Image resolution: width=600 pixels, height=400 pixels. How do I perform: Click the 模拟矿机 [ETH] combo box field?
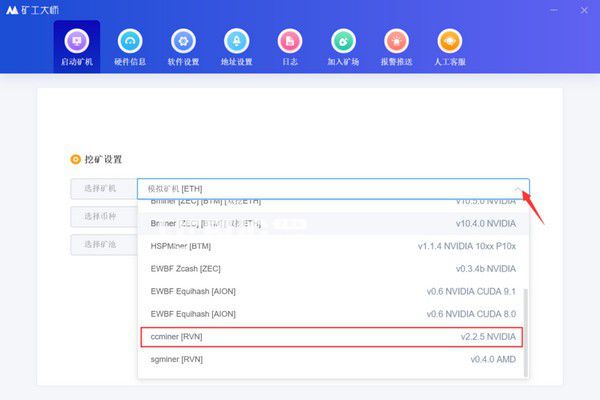tap(333, 189)
